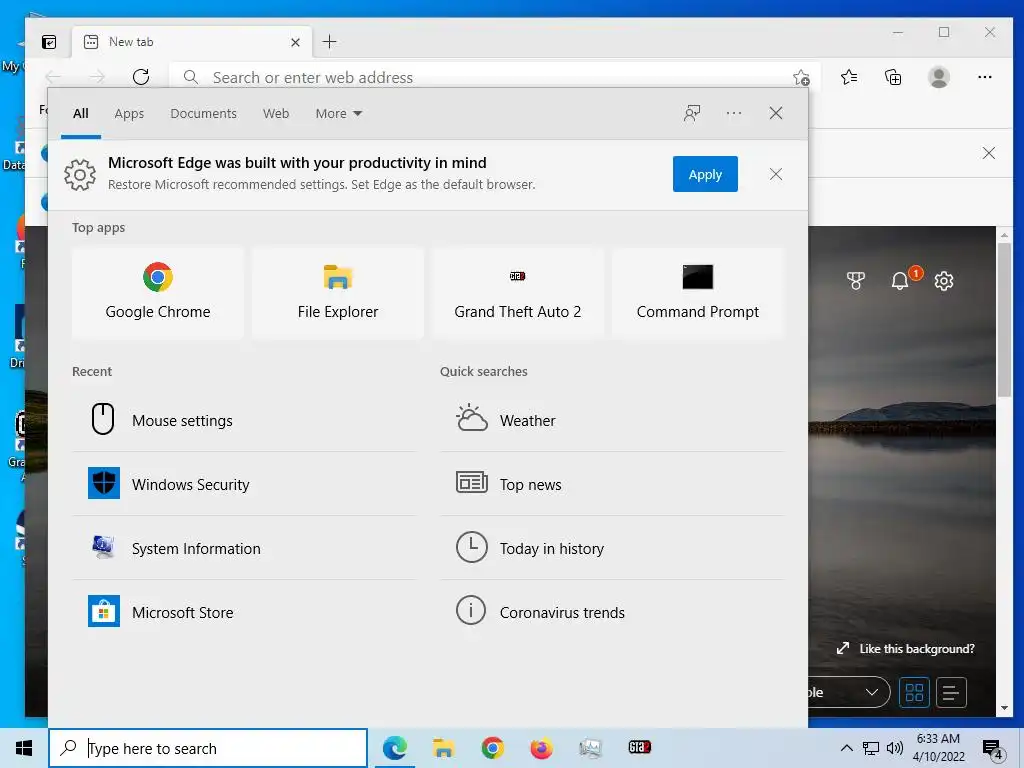Open Edge Favorites list
Screen dimensions: 1024x768
(x=849, y=77)
